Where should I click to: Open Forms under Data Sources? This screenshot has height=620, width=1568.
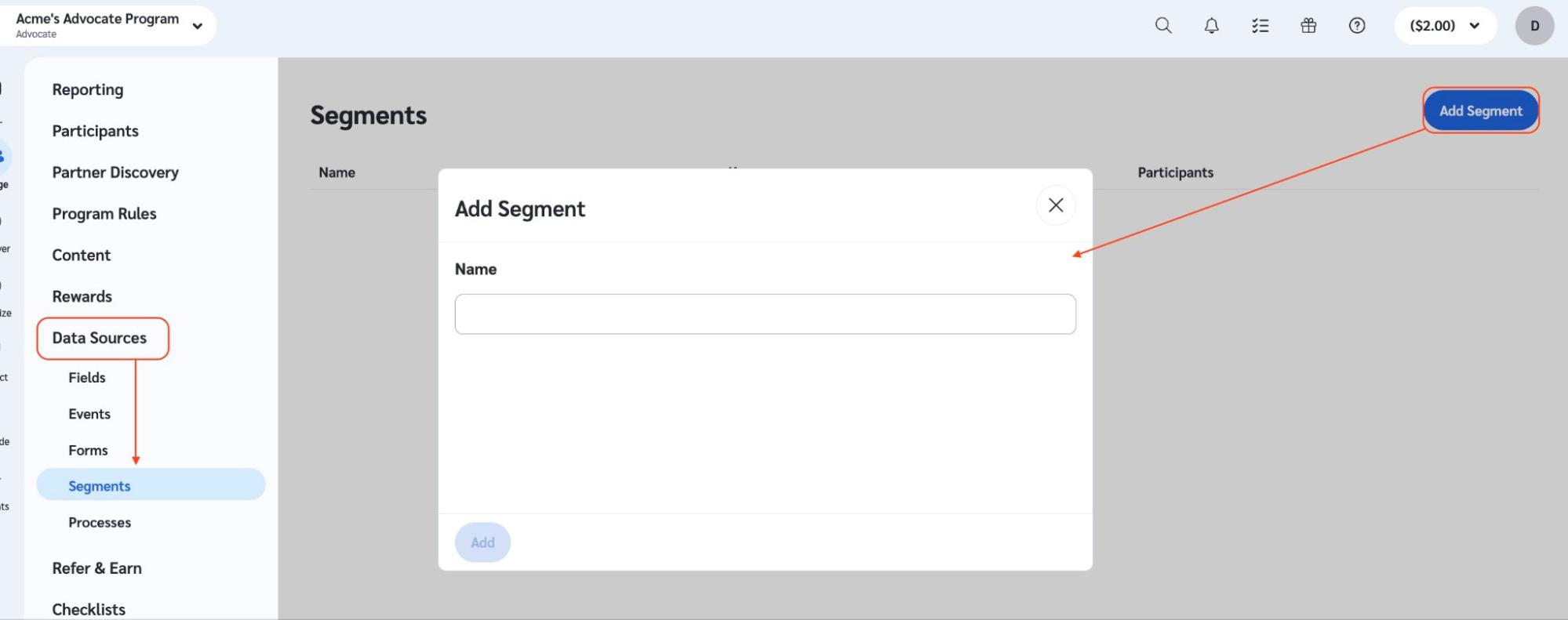click(88, 451)
